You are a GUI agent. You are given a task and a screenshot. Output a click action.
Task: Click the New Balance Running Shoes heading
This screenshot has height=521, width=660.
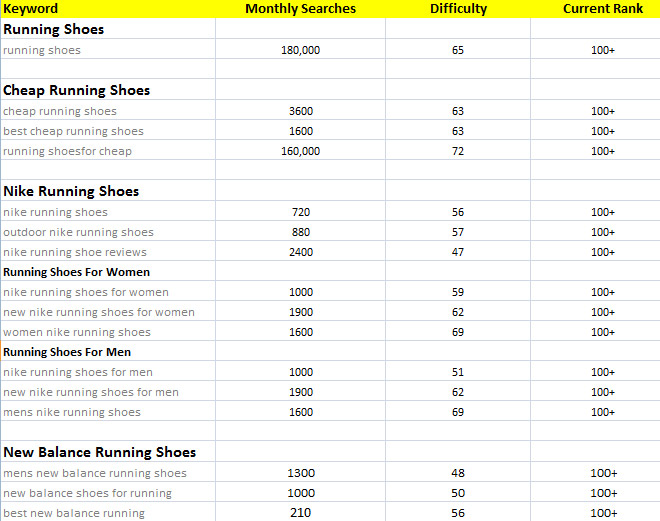tap(100, 452)
